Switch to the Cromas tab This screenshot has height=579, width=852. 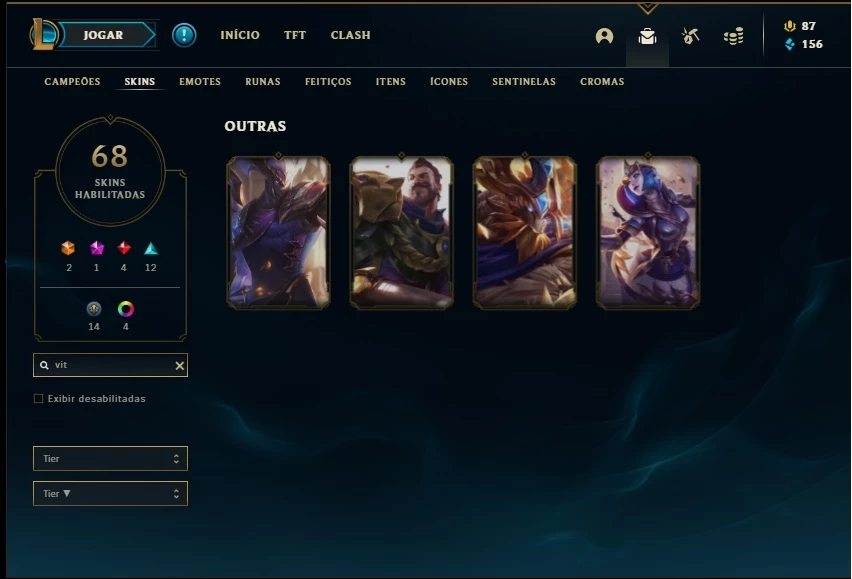[602, 81]
